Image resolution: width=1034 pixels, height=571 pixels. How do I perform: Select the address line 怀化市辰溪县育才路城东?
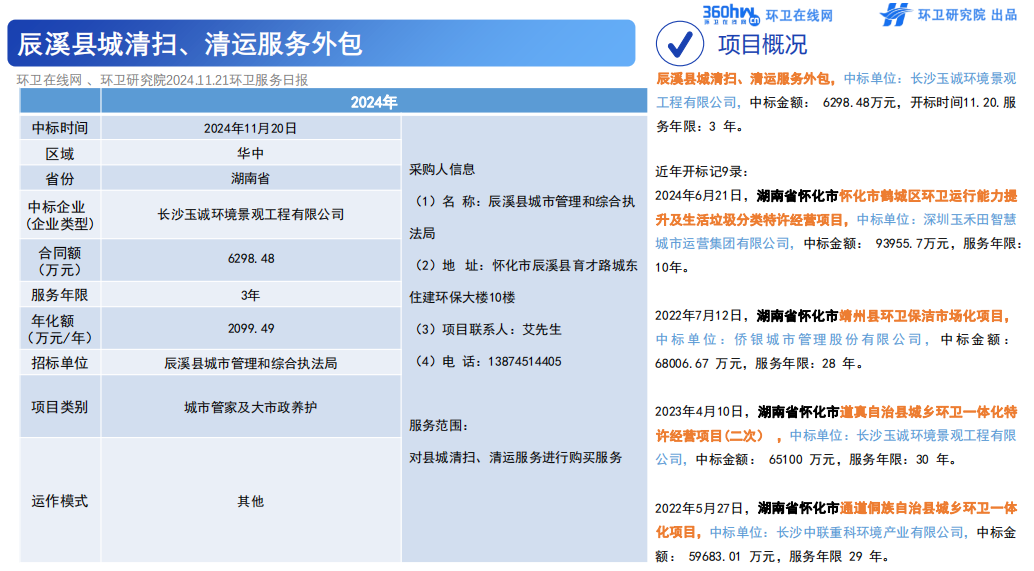(565, 265)
